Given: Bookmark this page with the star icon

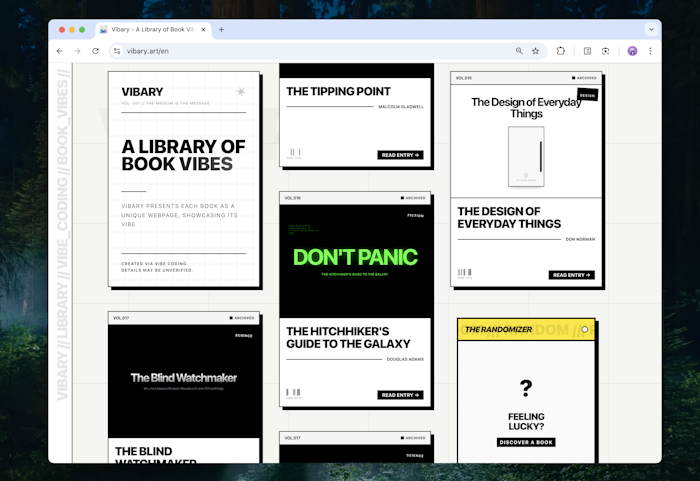Looking at the screenshot, I should tap(535, 51).
